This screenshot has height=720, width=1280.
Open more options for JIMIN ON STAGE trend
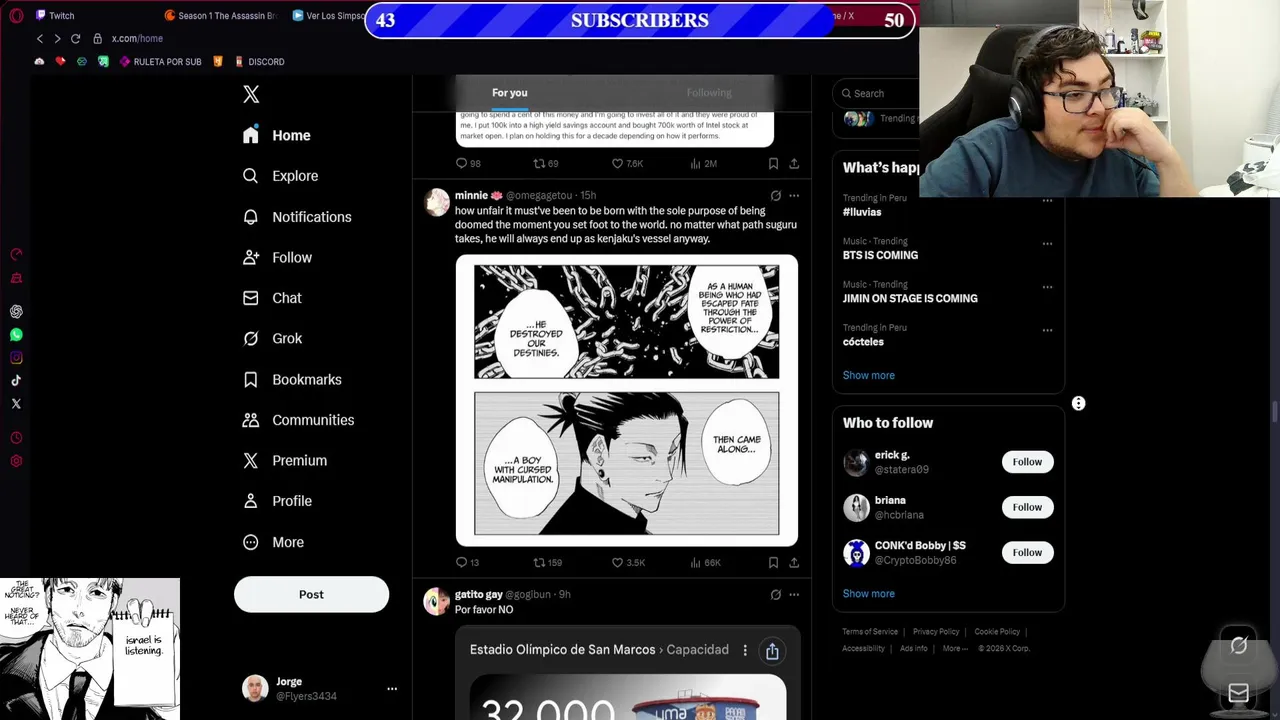point(1047,286)
